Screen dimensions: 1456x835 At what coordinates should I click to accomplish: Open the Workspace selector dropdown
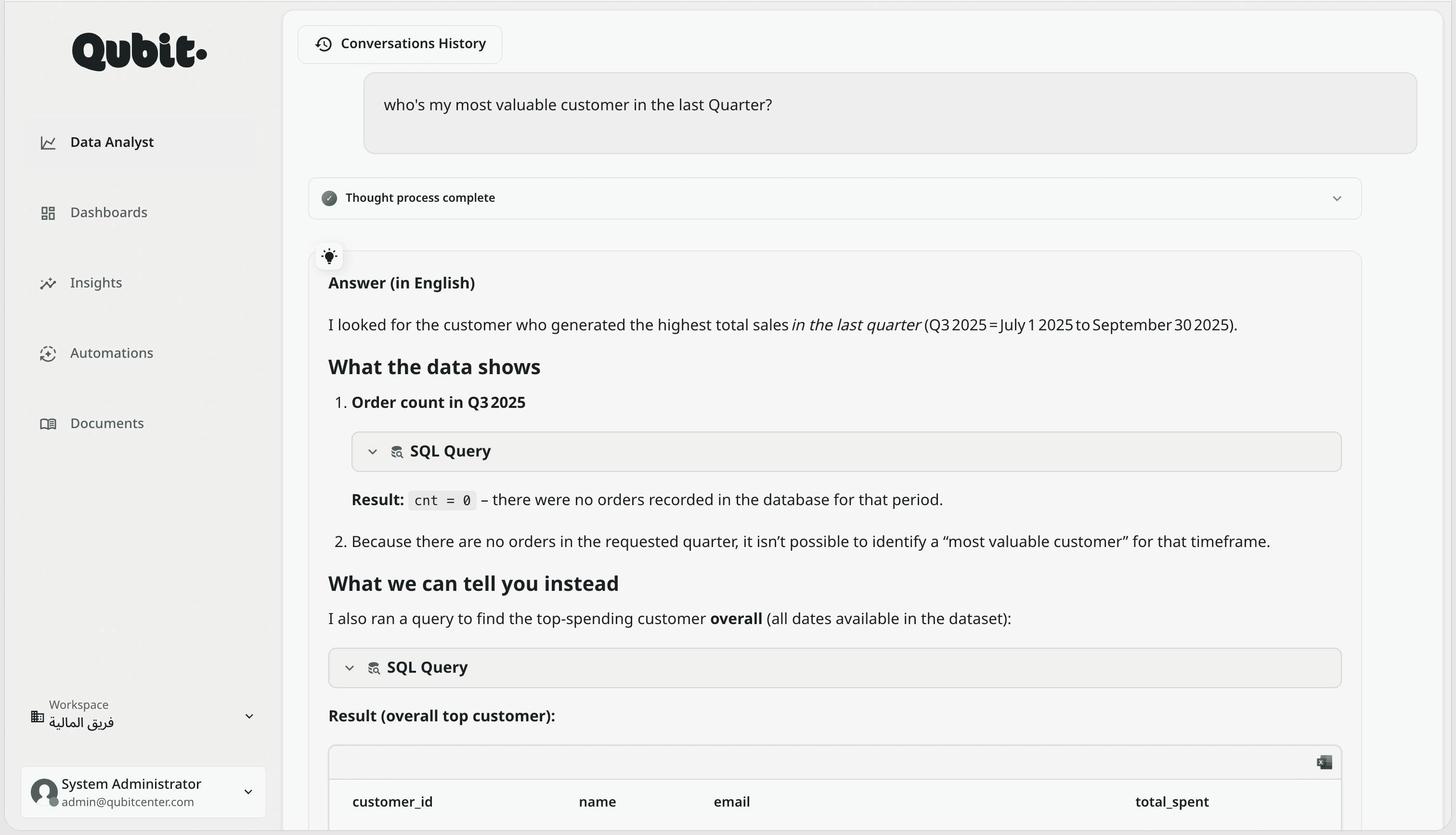[x=249, y=716]
